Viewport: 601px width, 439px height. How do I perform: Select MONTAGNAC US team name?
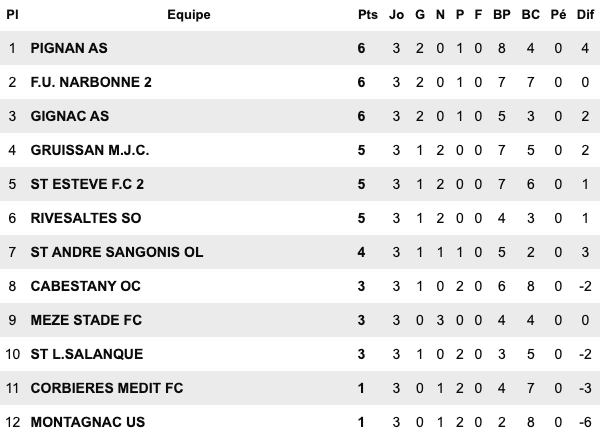(x=88, y=422)
